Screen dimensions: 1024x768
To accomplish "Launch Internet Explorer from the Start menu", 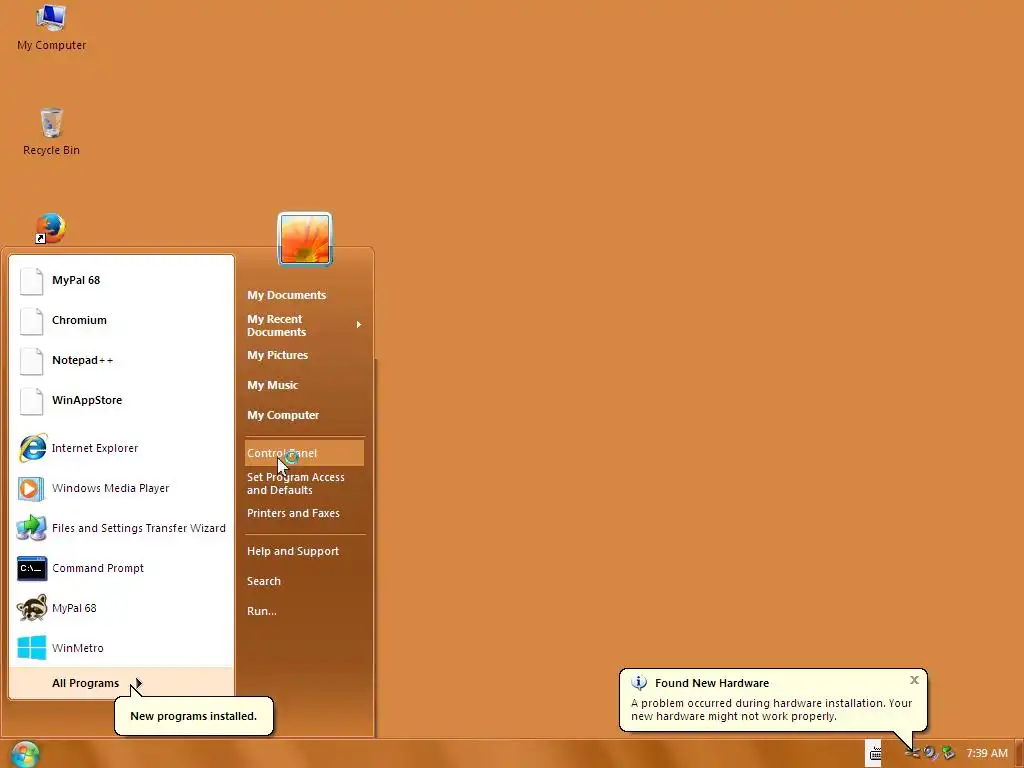I will click(x=121, y=448).
